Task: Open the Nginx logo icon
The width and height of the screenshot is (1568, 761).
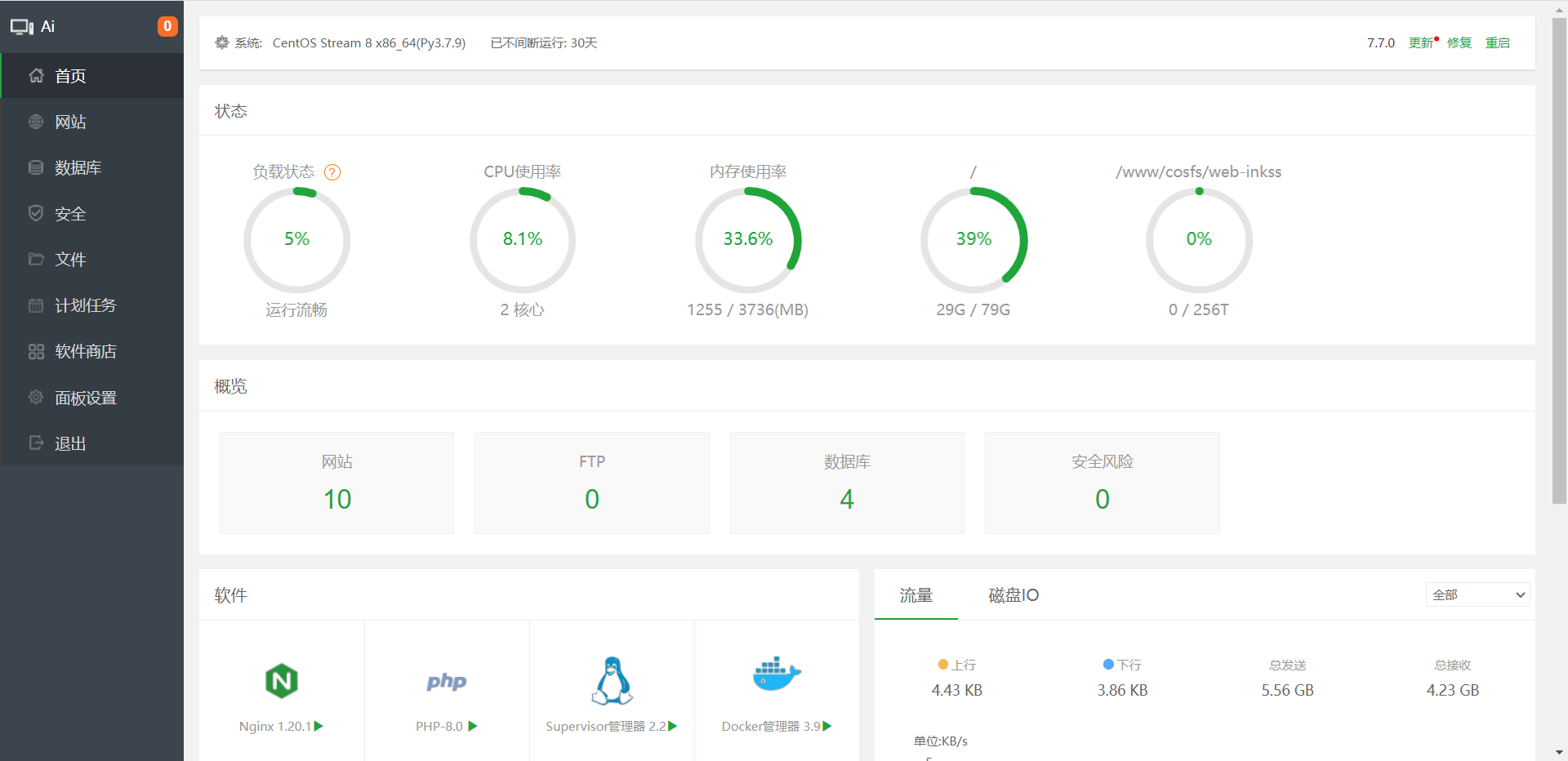Action: click(282, 681)
